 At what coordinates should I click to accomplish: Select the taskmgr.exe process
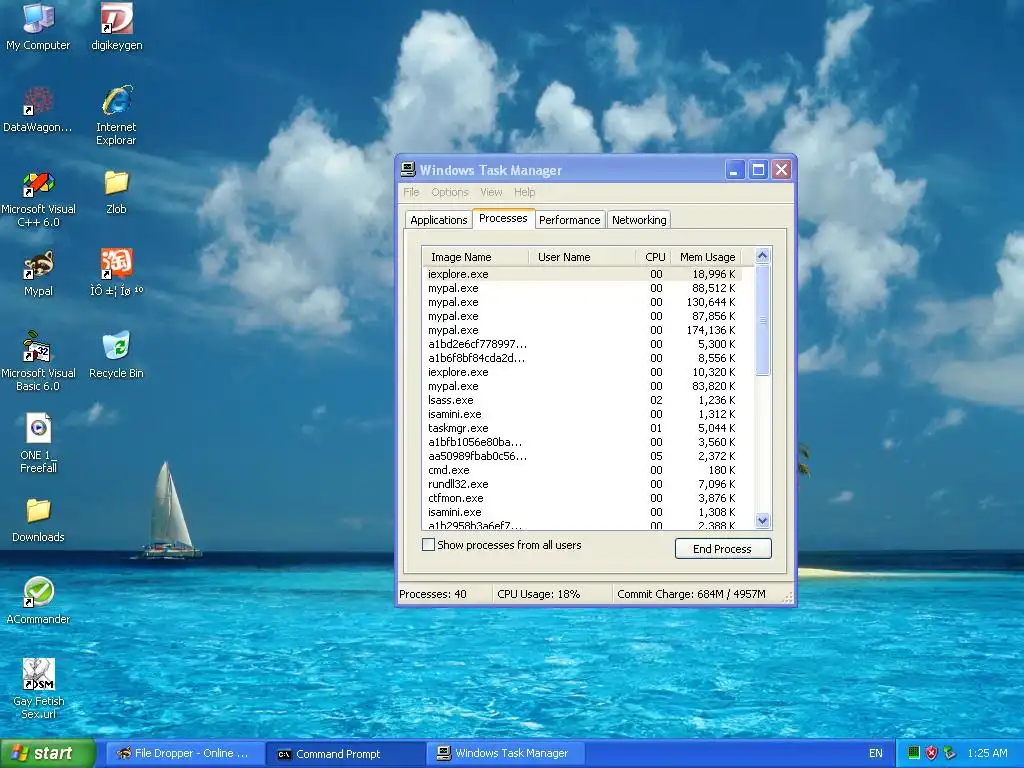583,428
